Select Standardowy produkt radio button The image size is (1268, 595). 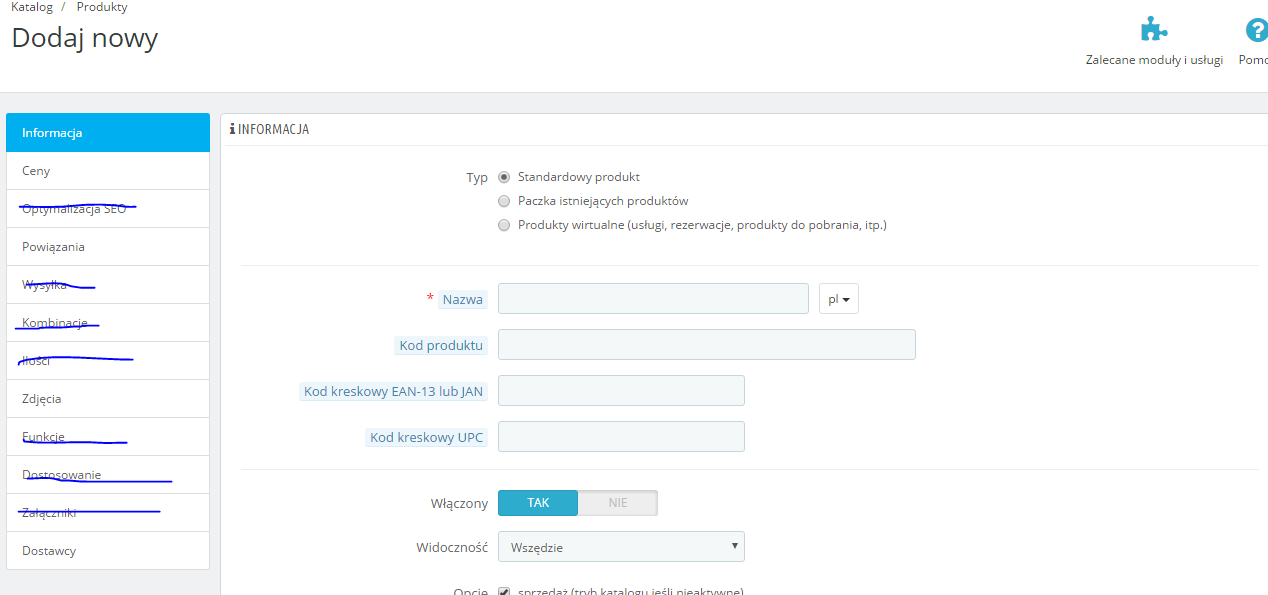click(504, 177)
